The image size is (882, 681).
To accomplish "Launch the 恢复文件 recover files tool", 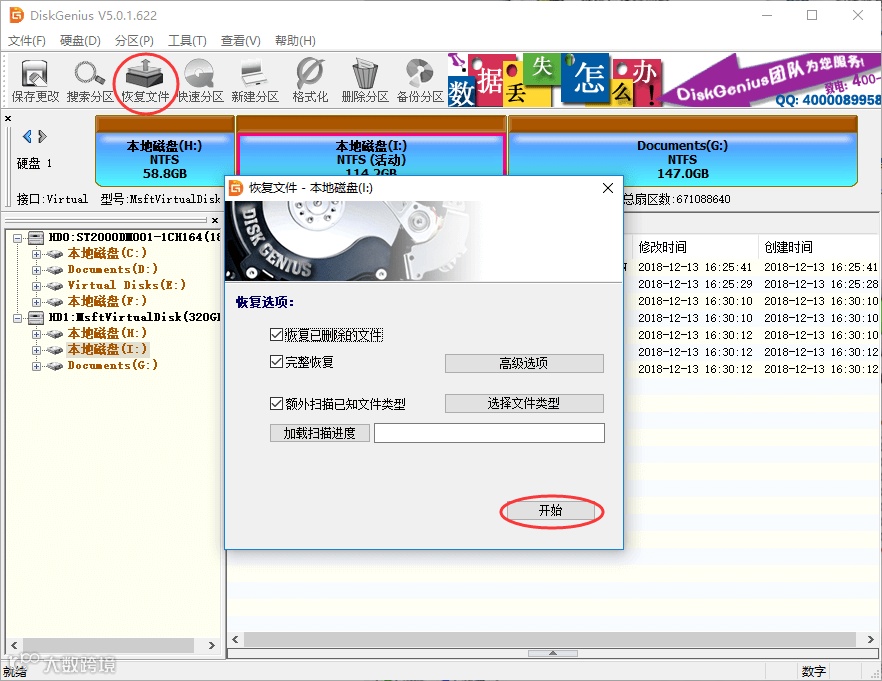I will 145,81.
